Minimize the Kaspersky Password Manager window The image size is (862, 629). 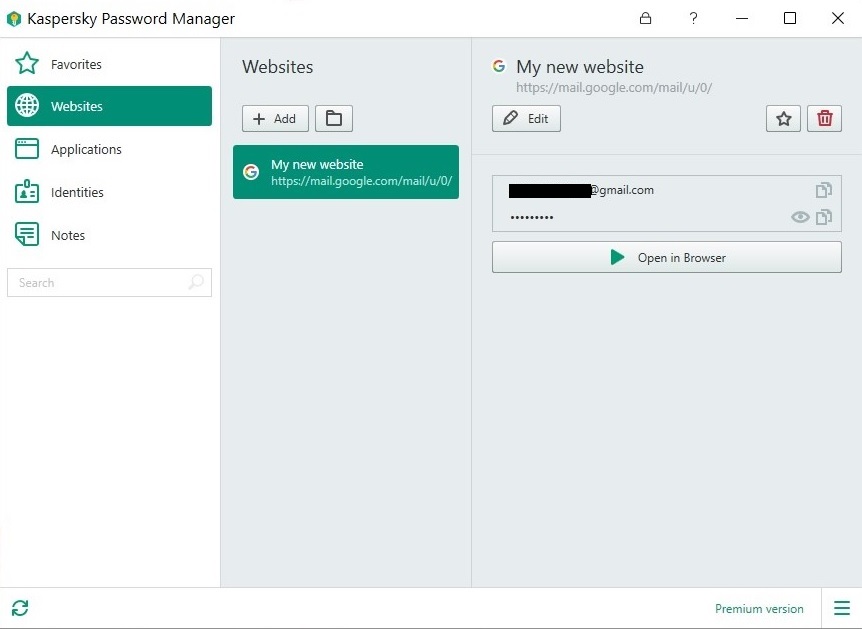[x=742, y=18]
